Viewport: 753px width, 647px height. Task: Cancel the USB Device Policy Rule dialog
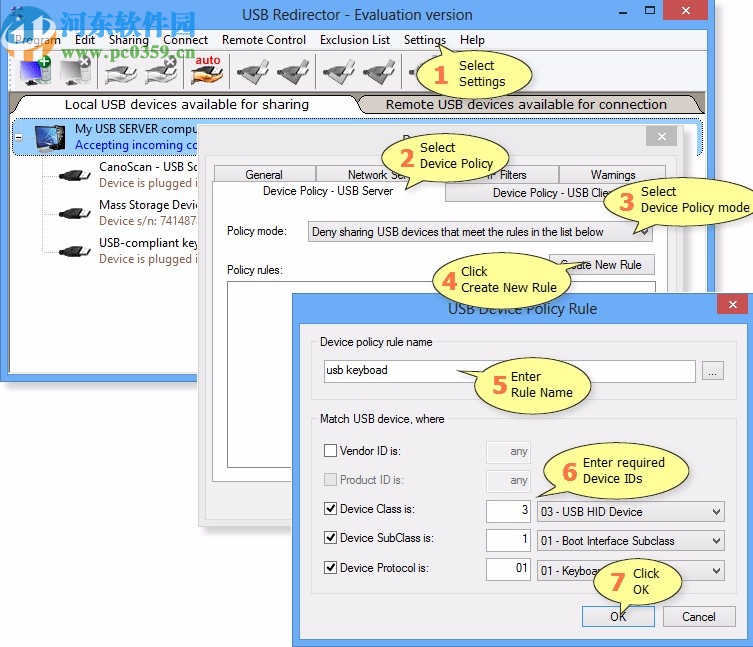699,616
